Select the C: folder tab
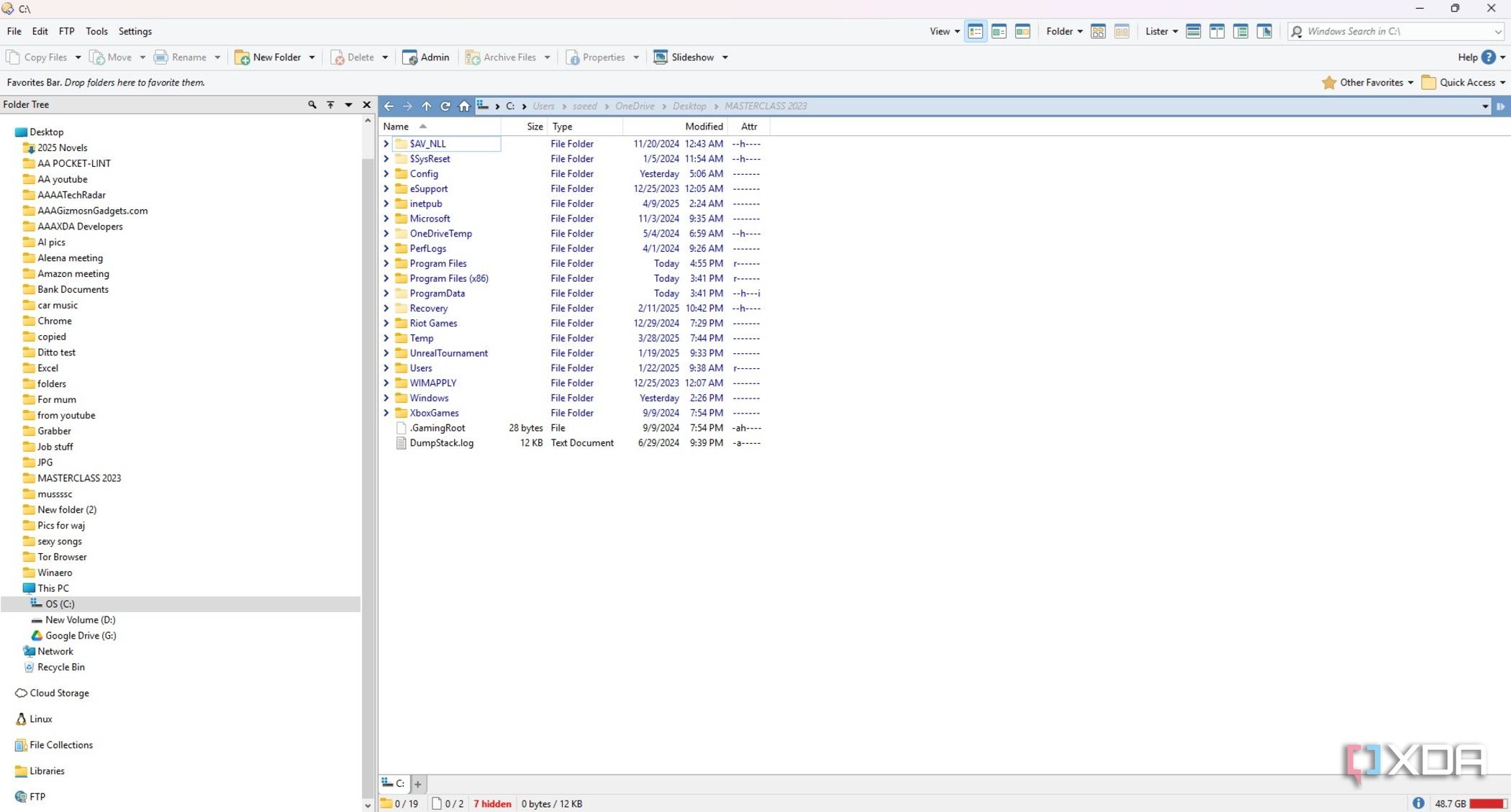Image resolution: width=1511 pixels, height=812 pixels. (394, 783)
